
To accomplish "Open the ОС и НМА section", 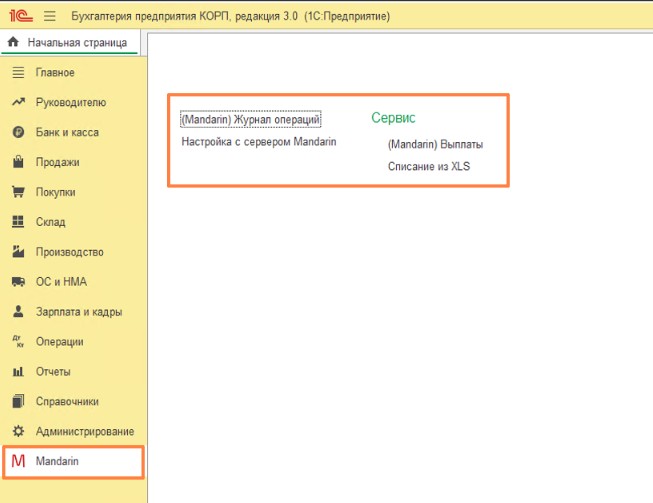I will click(x=61, y=282).
